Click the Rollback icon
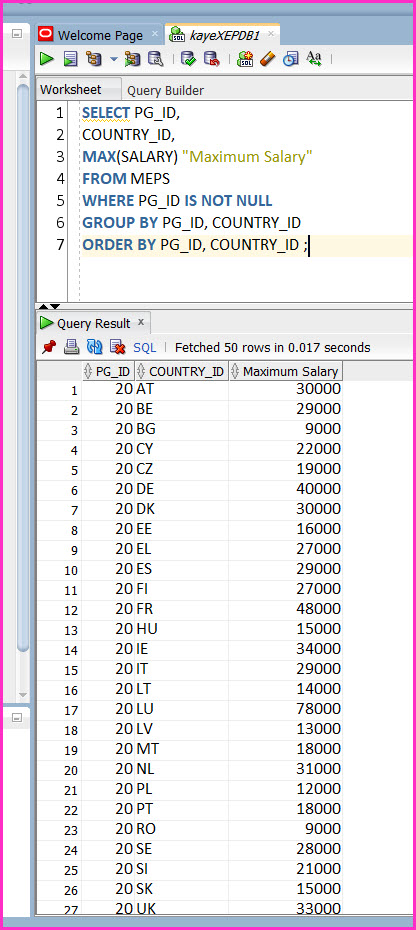Image resolution: width=416 pixels, height=930 pixels. (211, 58)
